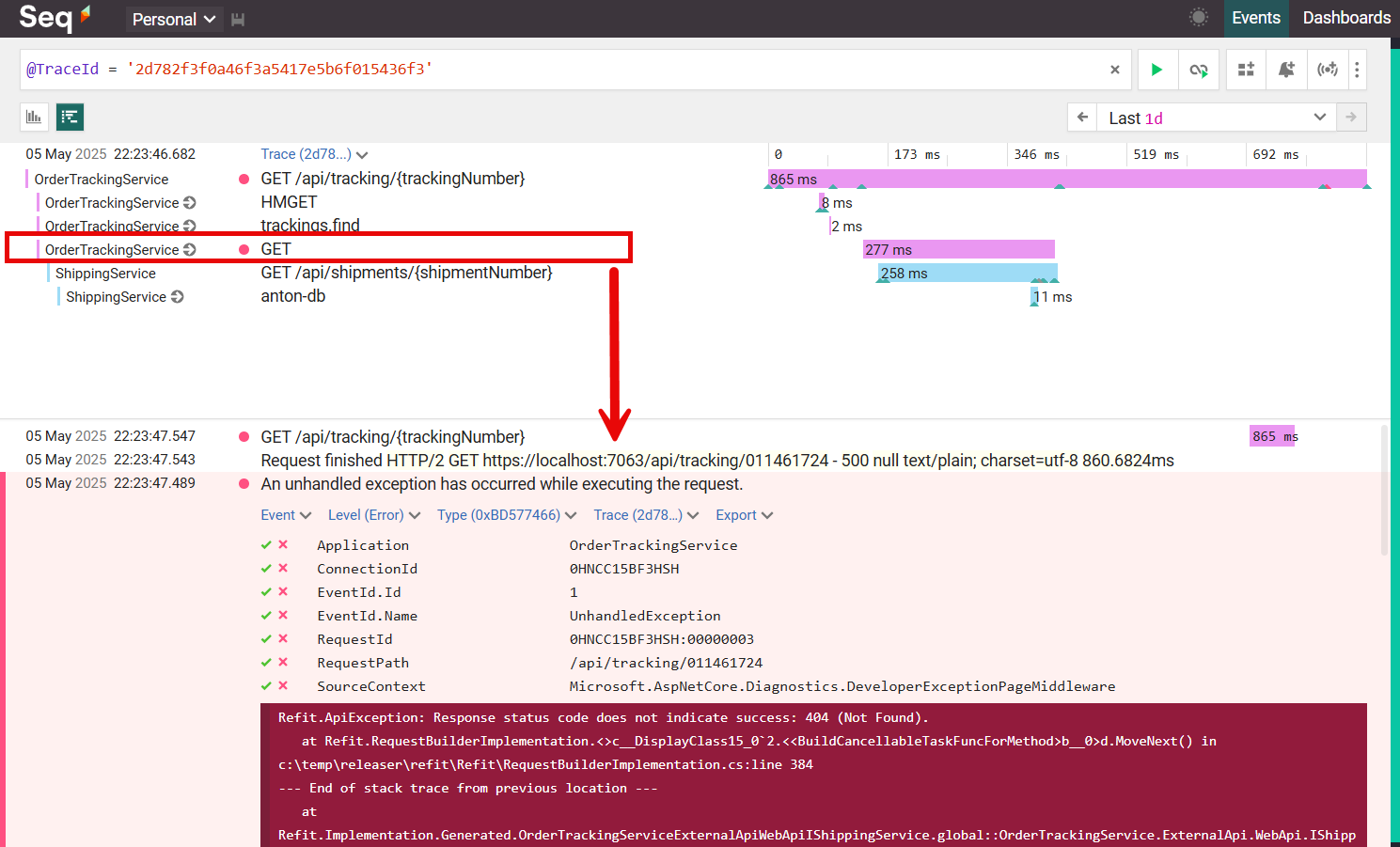This screenshot has height=847, width=1400.
Task: Click the 865 ms root span bar
Action: point(1067,179)
